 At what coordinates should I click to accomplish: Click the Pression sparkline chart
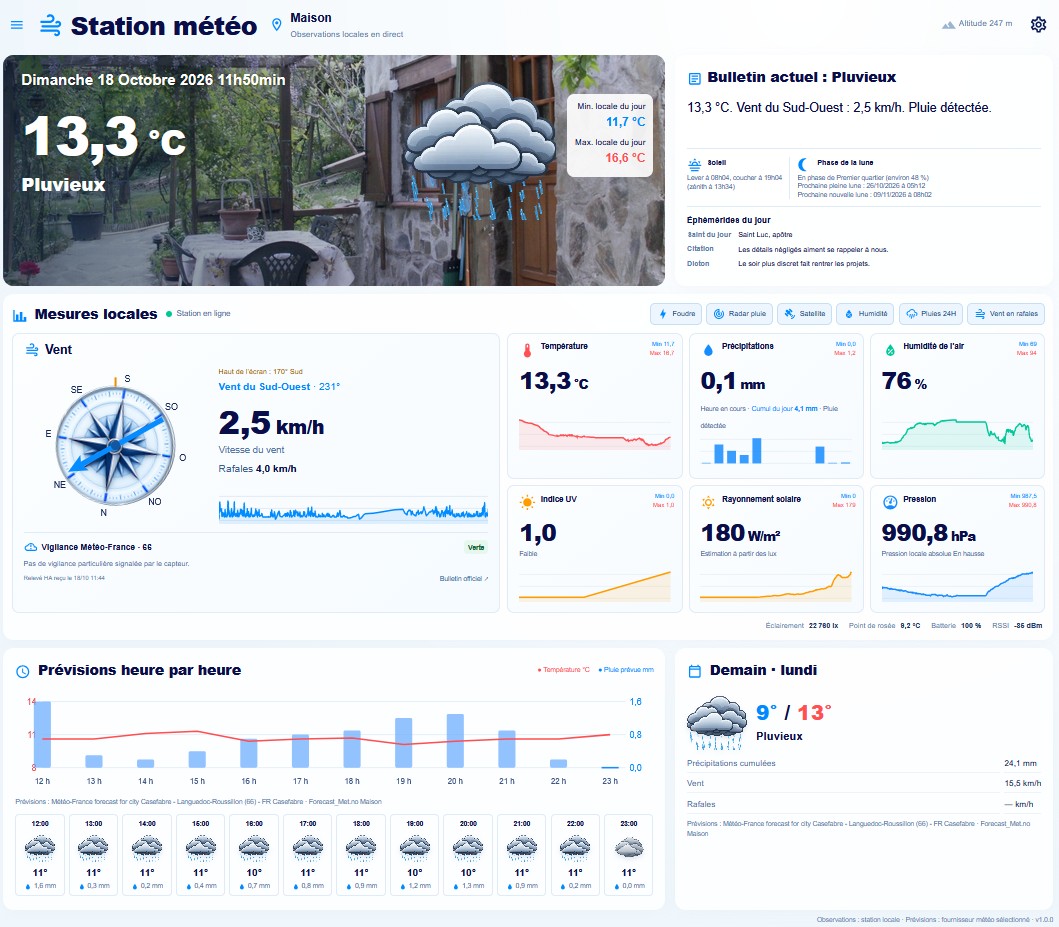coord(957,587)
